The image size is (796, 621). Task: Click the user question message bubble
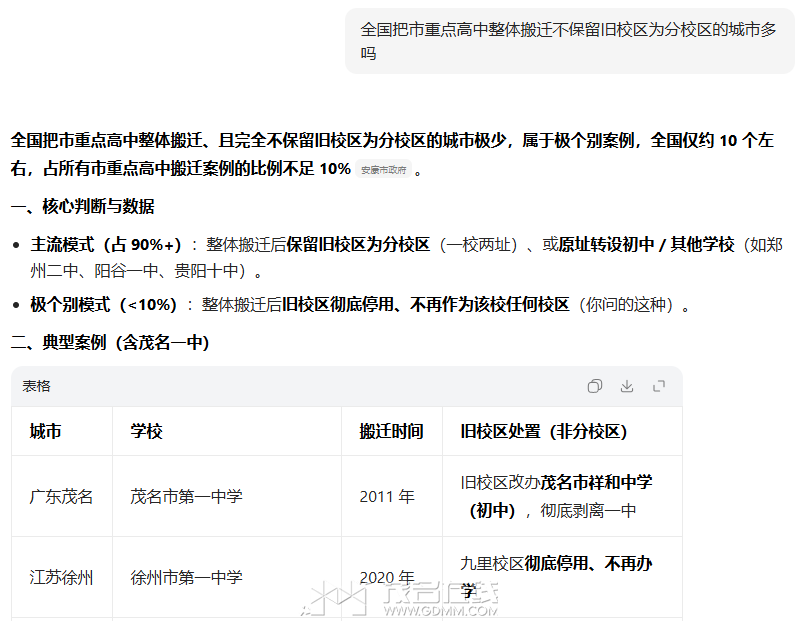pos(569,41)
